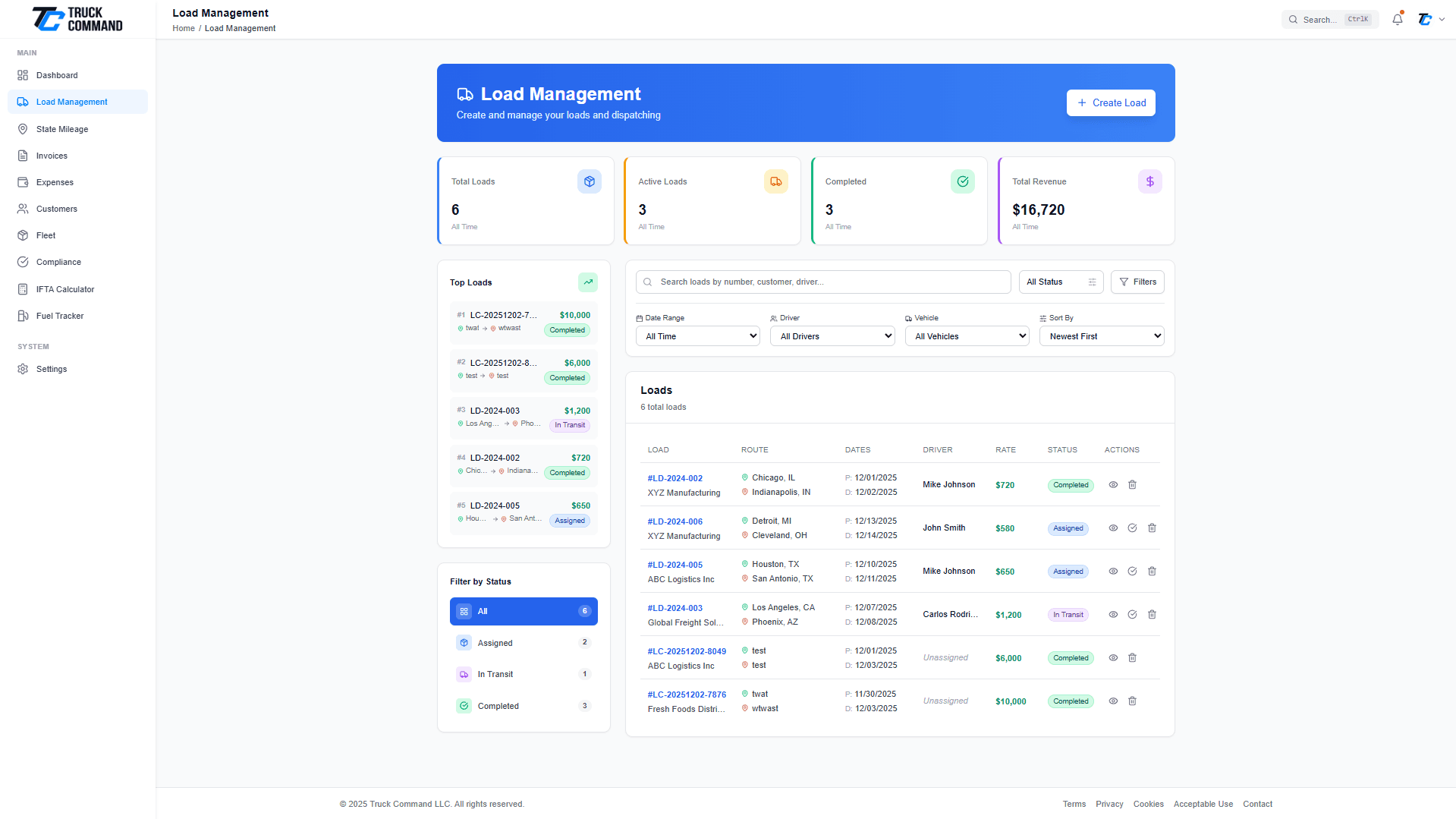Screen dimensions: 1456x819
Task: Click inside the load search field
Action: tap(822, 282)
